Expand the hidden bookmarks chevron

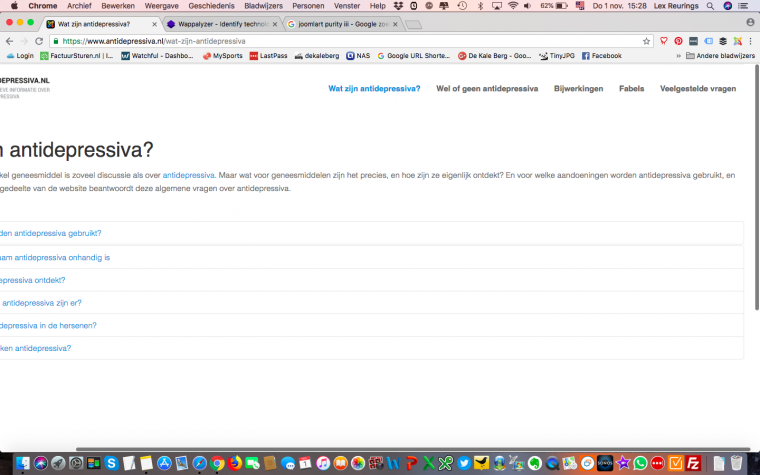pos(678,56)
